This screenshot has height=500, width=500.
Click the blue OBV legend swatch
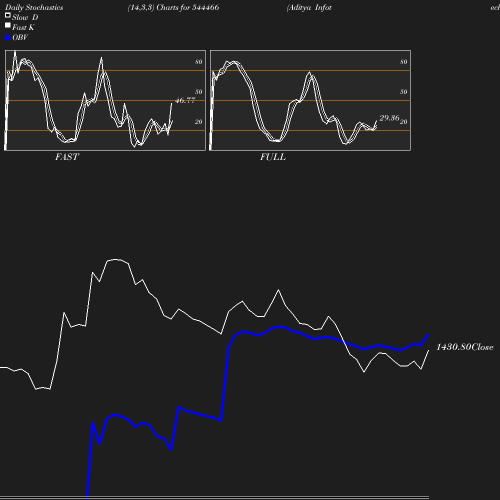[8, 38]
